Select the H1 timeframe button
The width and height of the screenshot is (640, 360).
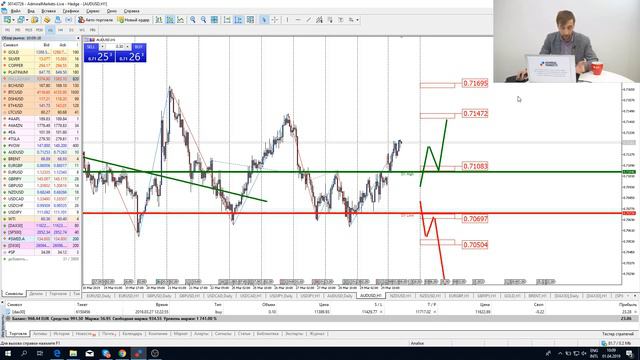tap(50, 30)
